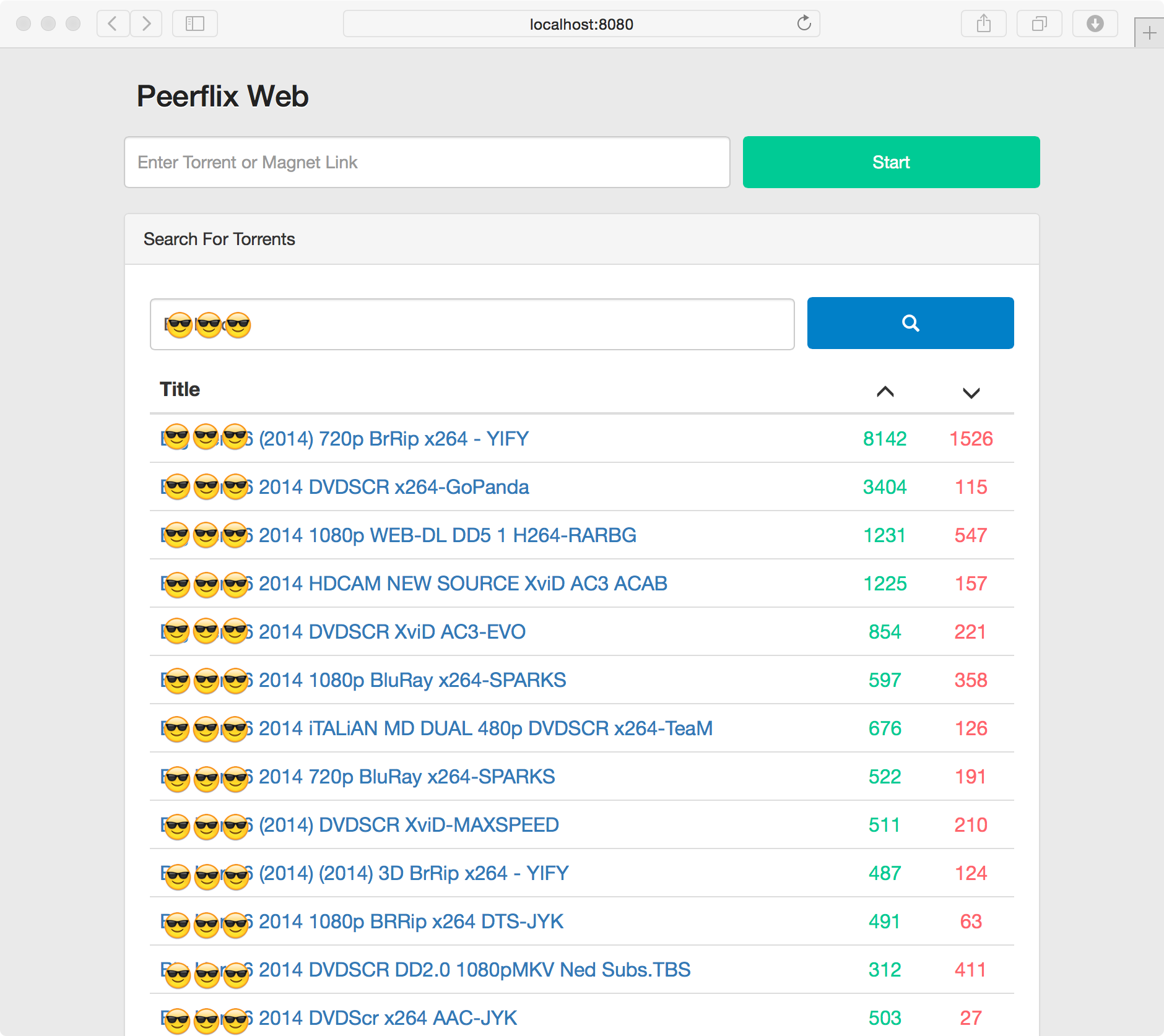Click the Peerflix Web page heading

point(223,97)
